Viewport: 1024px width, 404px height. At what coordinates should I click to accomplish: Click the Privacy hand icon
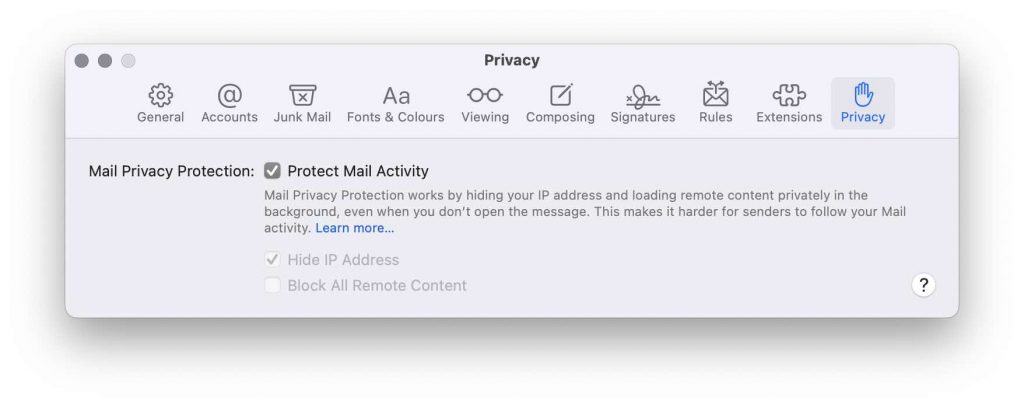[863, 95]
